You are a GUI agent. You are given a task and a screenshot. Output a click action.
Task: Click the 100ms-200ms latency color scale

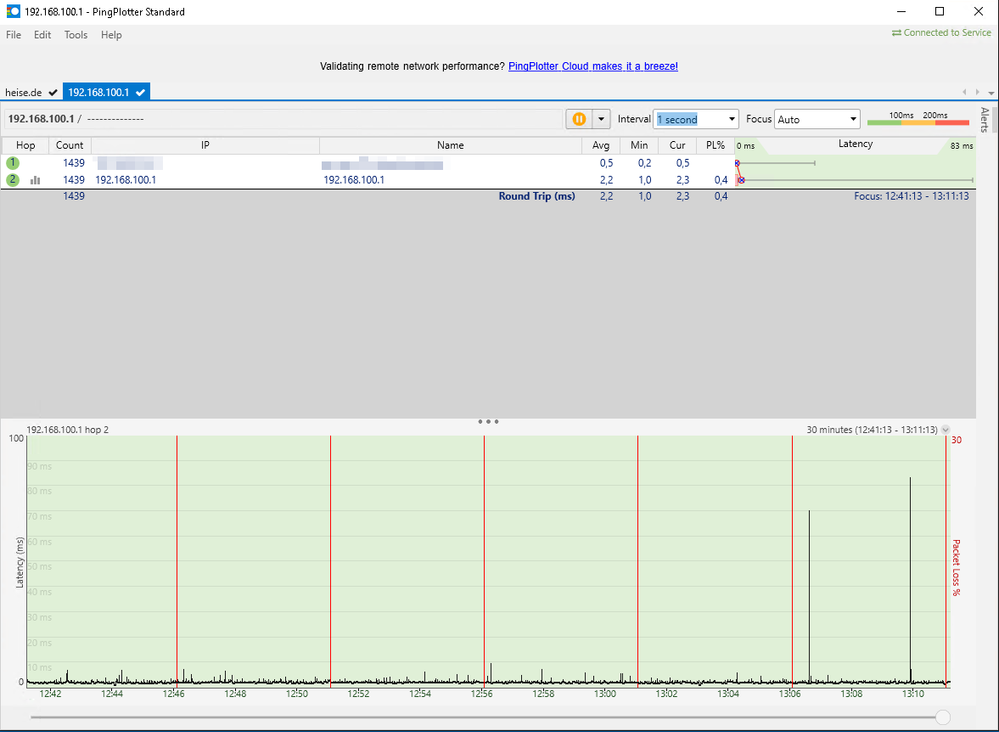pyautogui.click(x=917, y=121)
